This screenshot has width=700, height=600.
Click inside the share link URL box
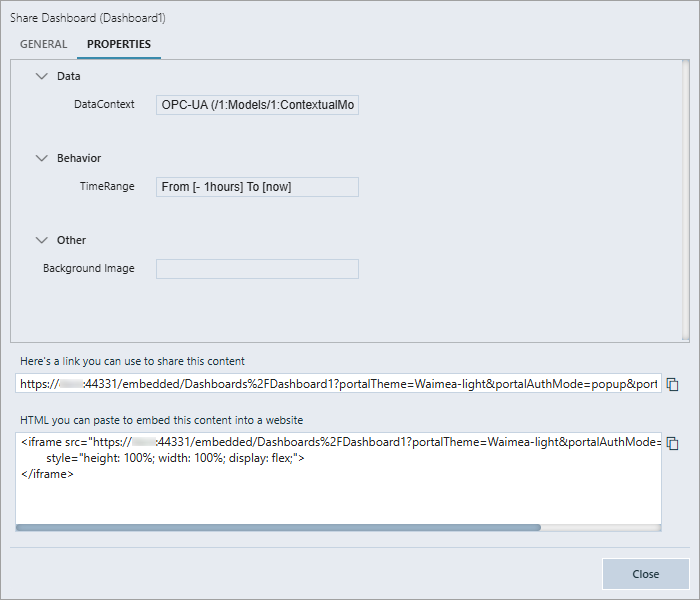pos(338,384)
